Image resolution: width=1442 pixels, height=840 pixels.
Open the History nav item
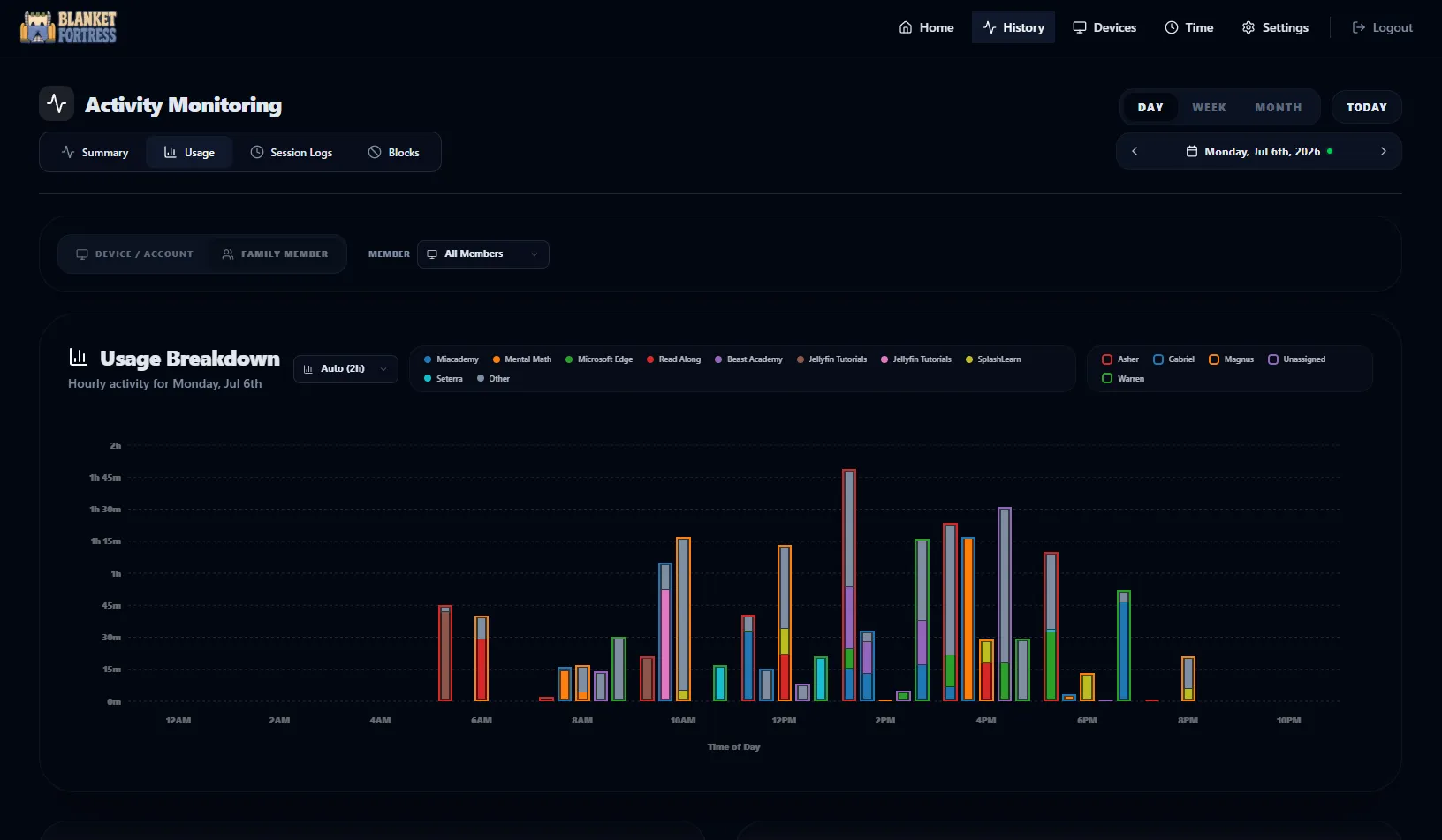coord(1013,27)
